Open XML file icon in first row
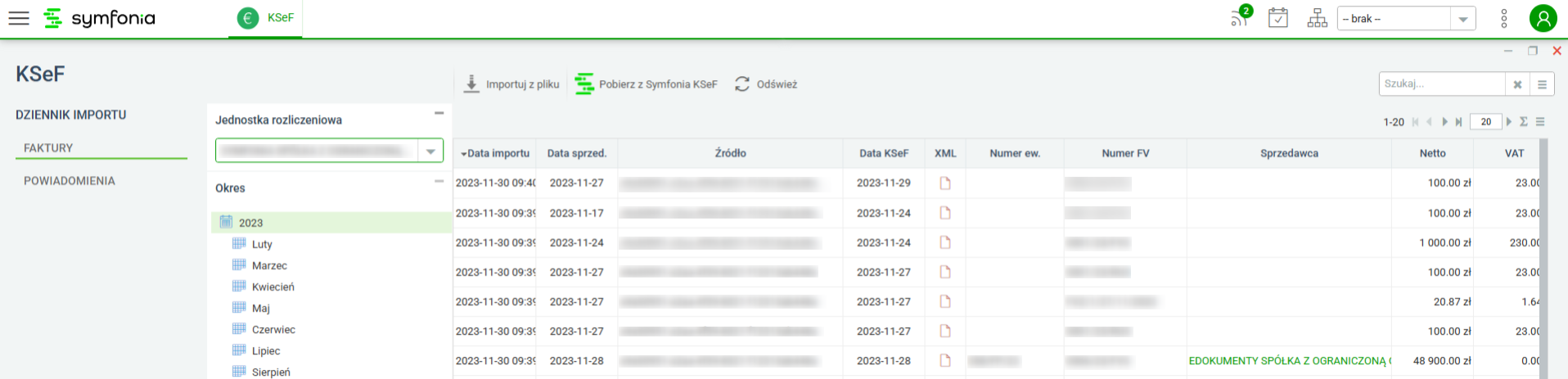This screenshot has width=1568, height=379. pyautogui.click(x=945, y=183)
